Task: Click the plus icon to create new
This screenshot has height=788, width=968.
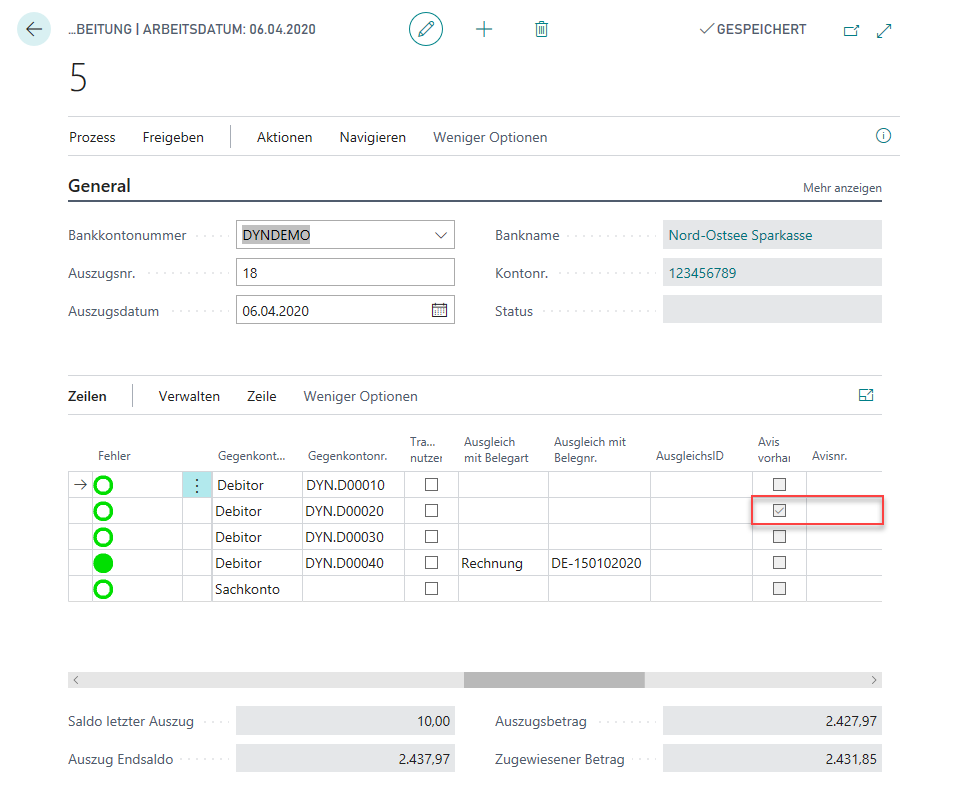Action: [x=484, y=29]
